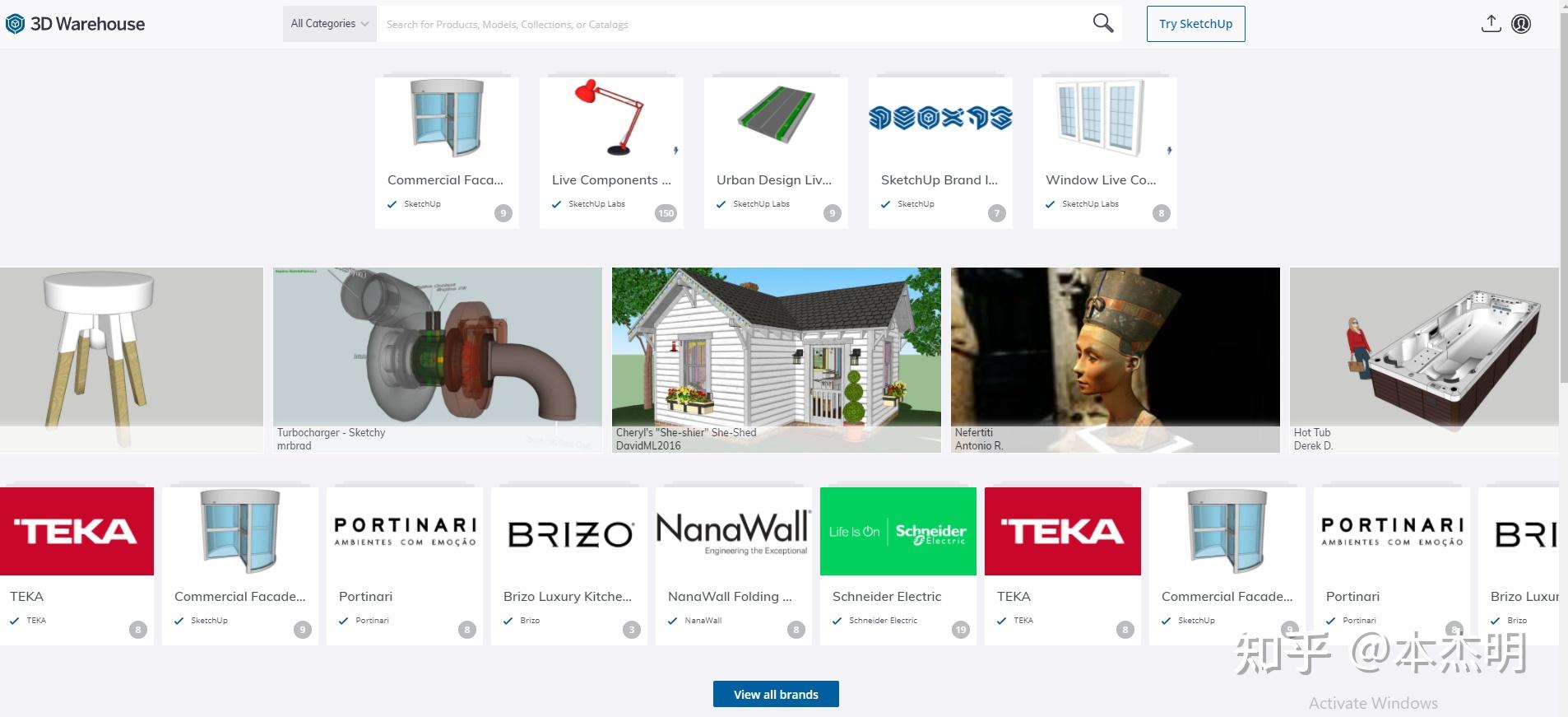Click the Live Components lightning badge icon
The image size is (1568, 717).
pos(675,151)
